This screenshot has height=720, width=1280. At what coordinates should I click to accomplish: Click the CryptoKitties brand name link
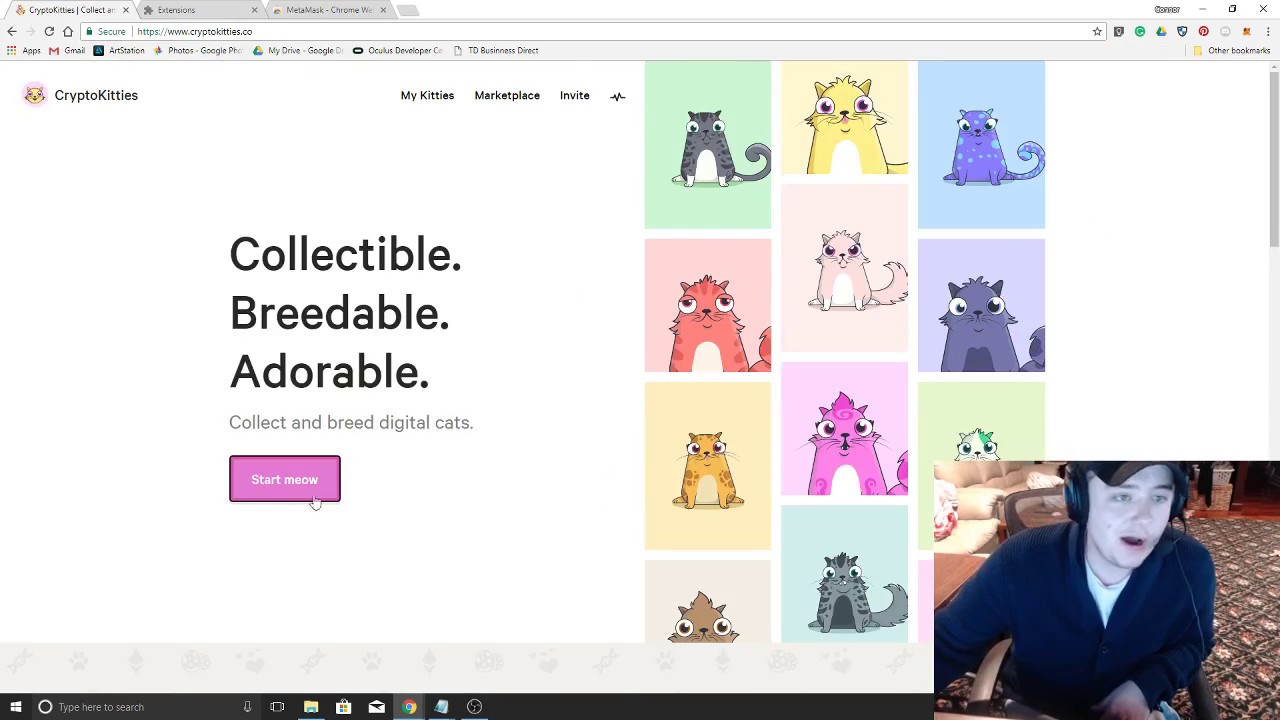(x=96, y=95)
